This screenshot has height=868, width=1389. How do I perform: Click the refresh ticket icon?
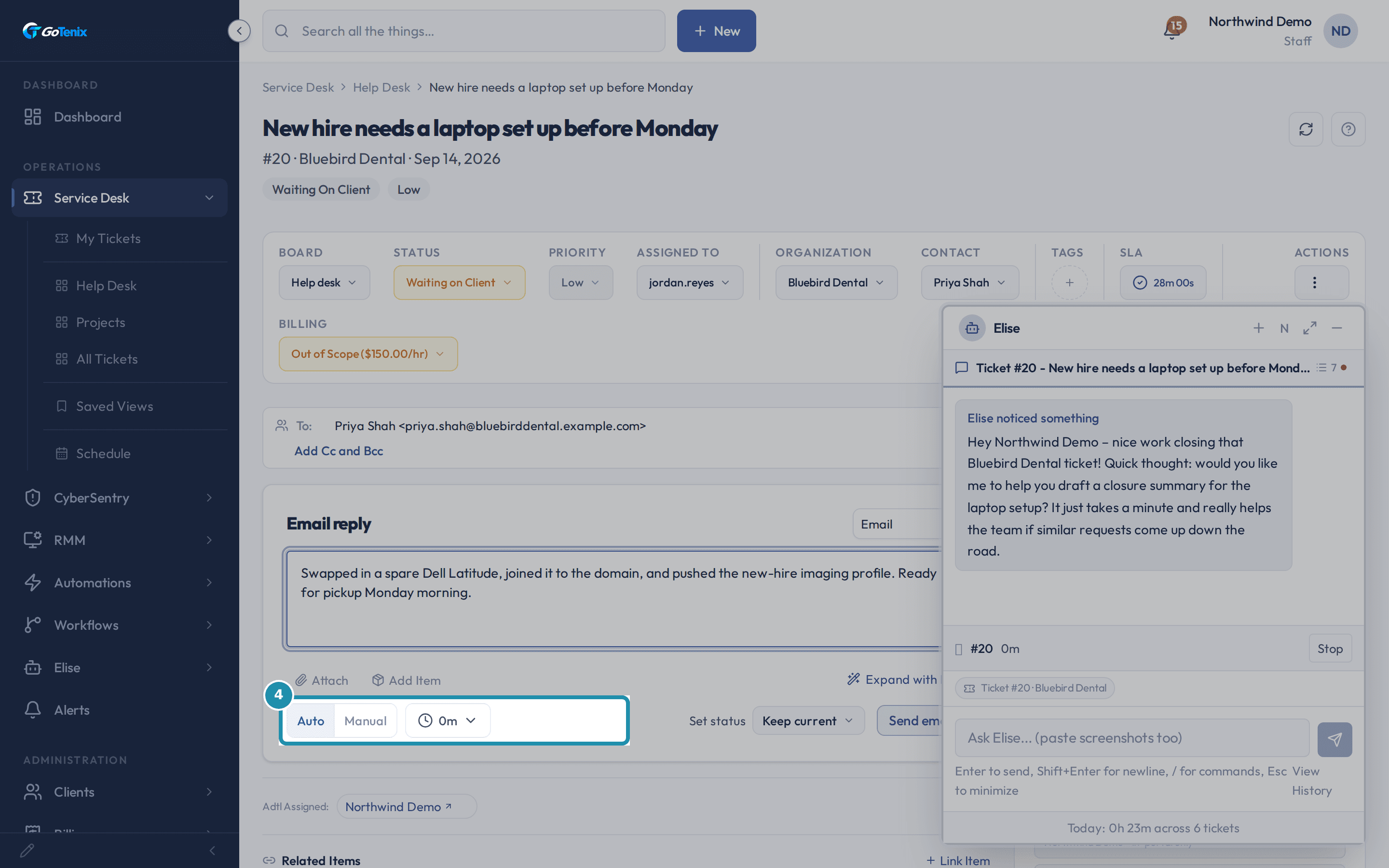point(1306,129)
